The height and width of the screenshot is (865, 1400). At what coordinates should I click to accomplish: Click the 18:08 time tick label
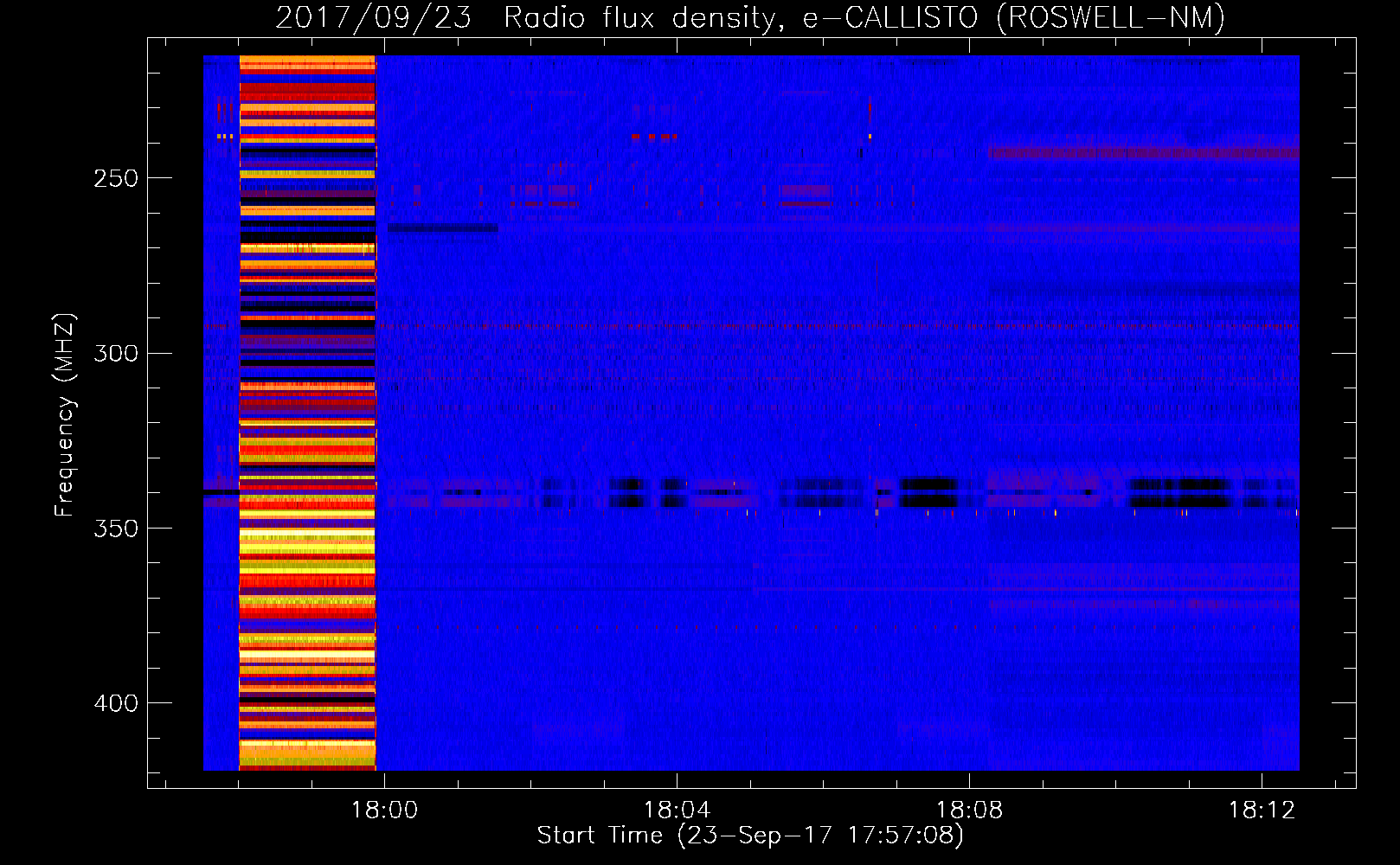point(970,810)
